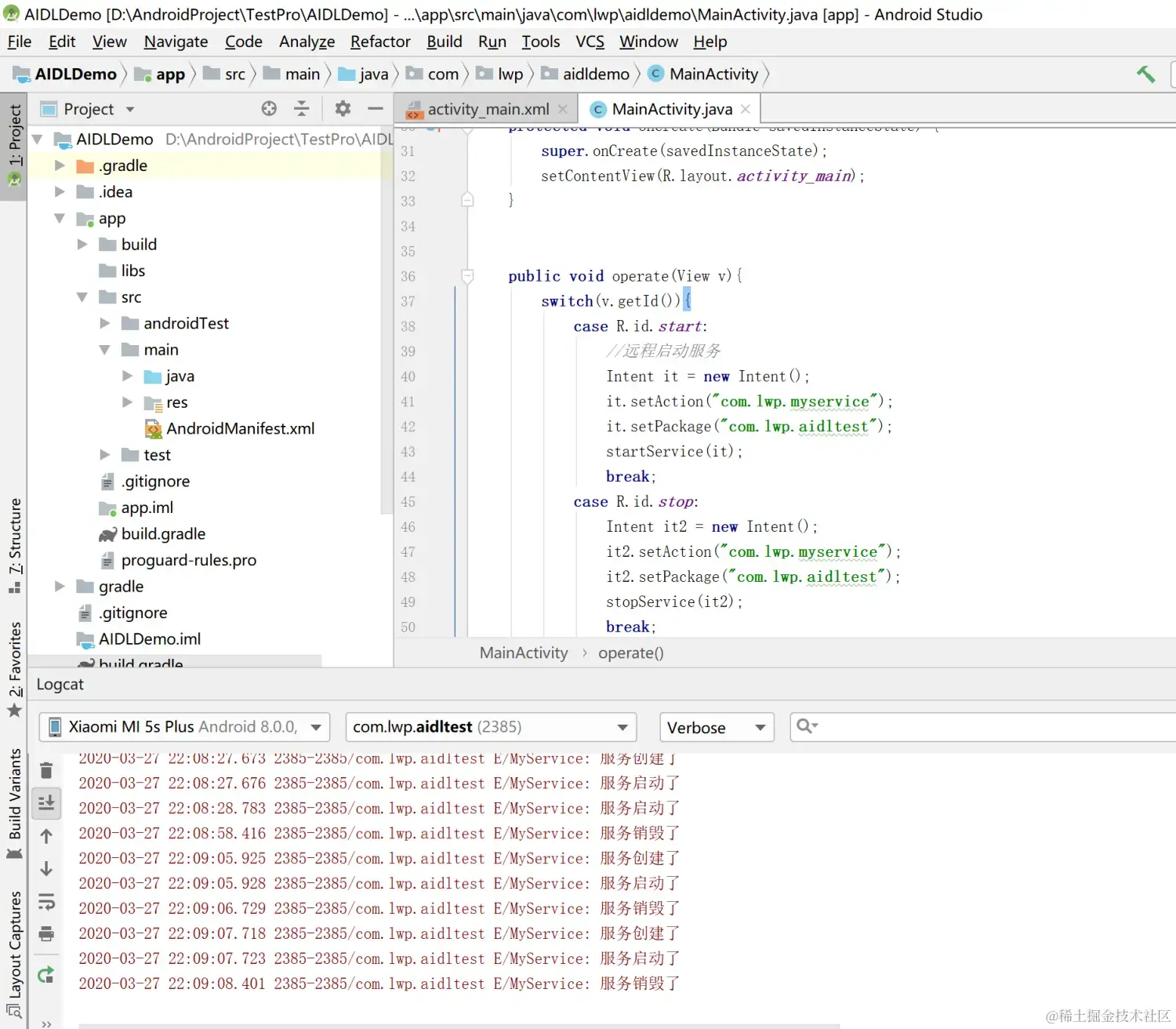This screenshot has height=1029, width=1176.
Task: Click the down arrow in Logcat toolbar
Action: coord(46,869)
